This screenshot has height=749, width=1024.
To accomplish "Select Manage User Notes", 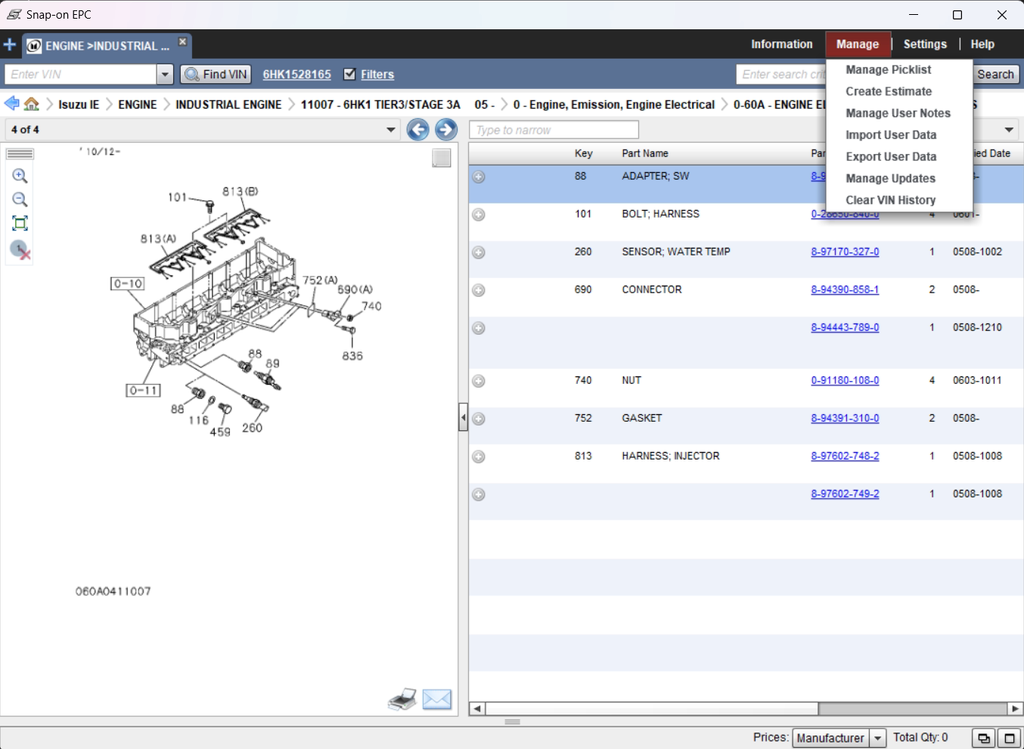I will pos(898,113).
